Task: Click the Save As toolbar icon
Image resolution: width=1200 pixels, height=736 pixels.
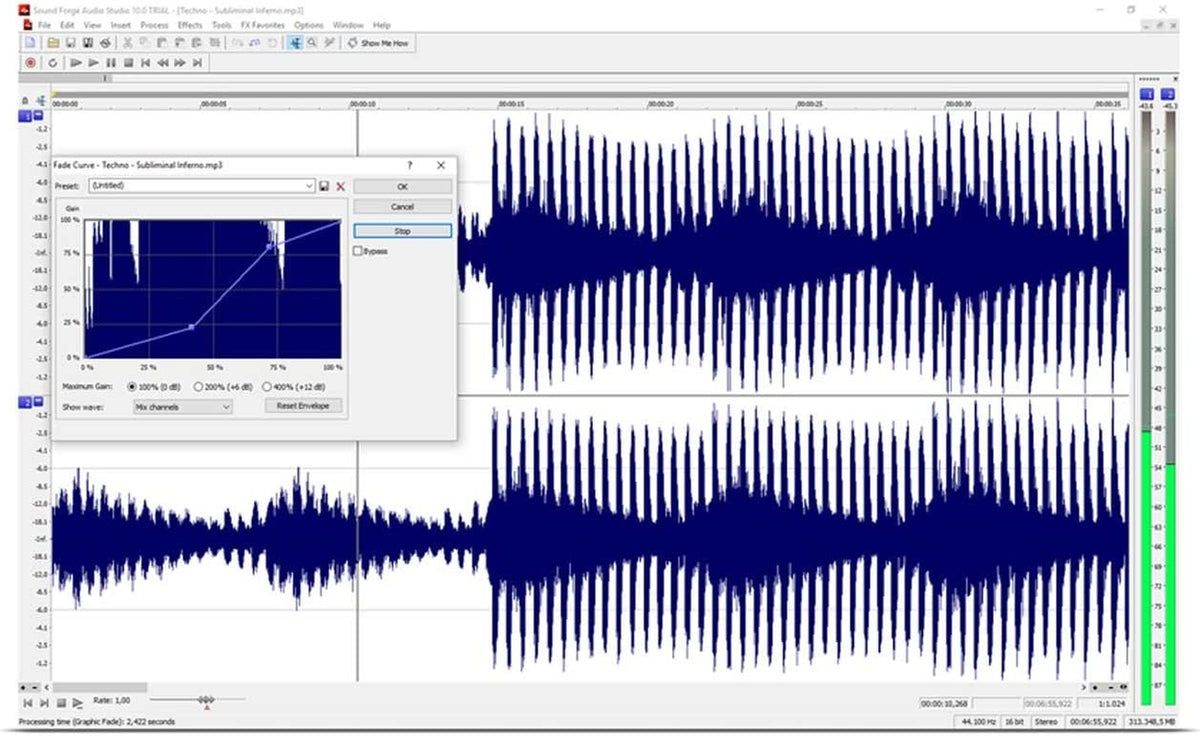Action: pyautogui.click(x=89, y=43)
